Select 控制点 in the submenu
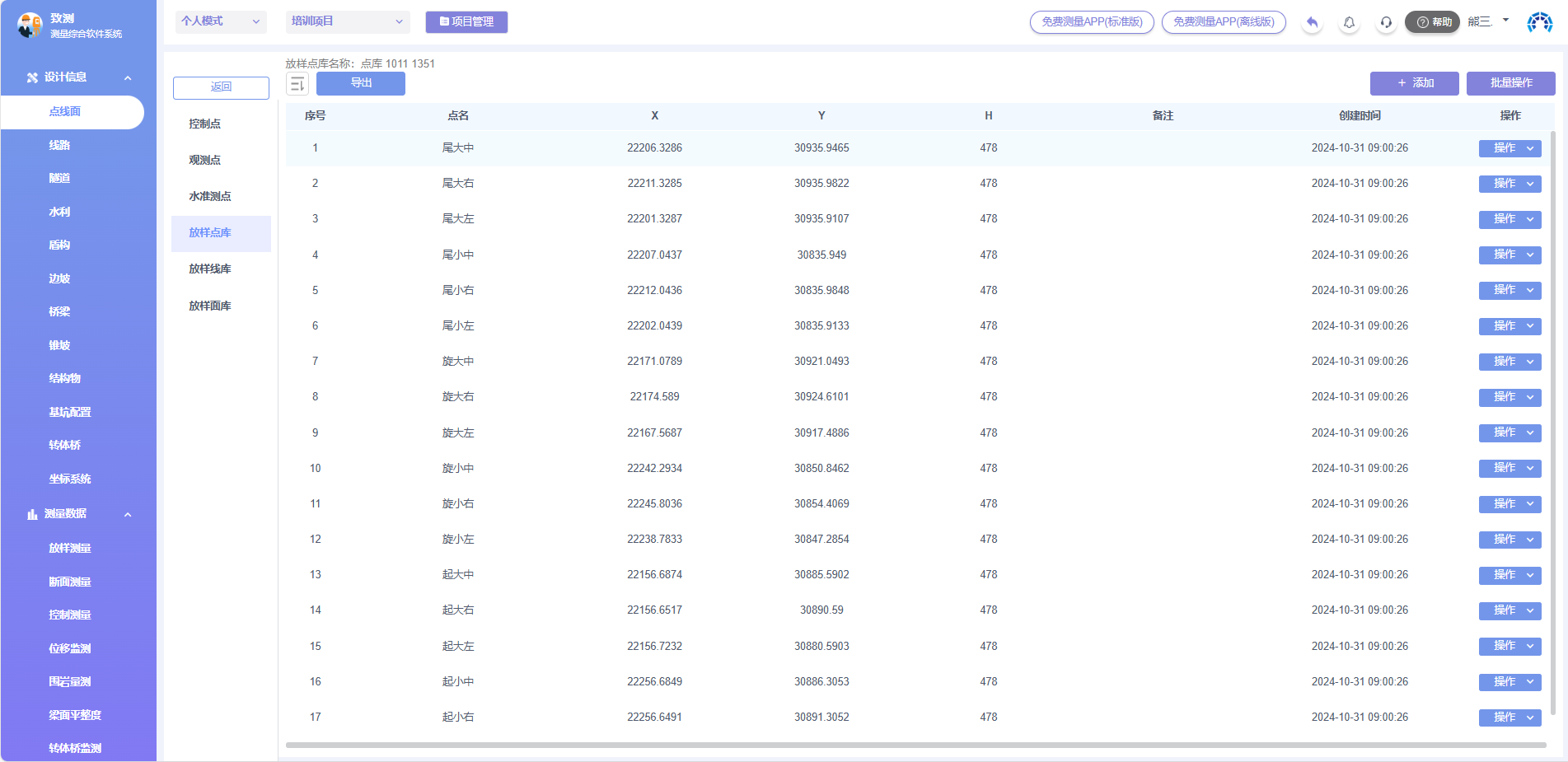This screenshot has width=1568, height=762. coord(205,124)
